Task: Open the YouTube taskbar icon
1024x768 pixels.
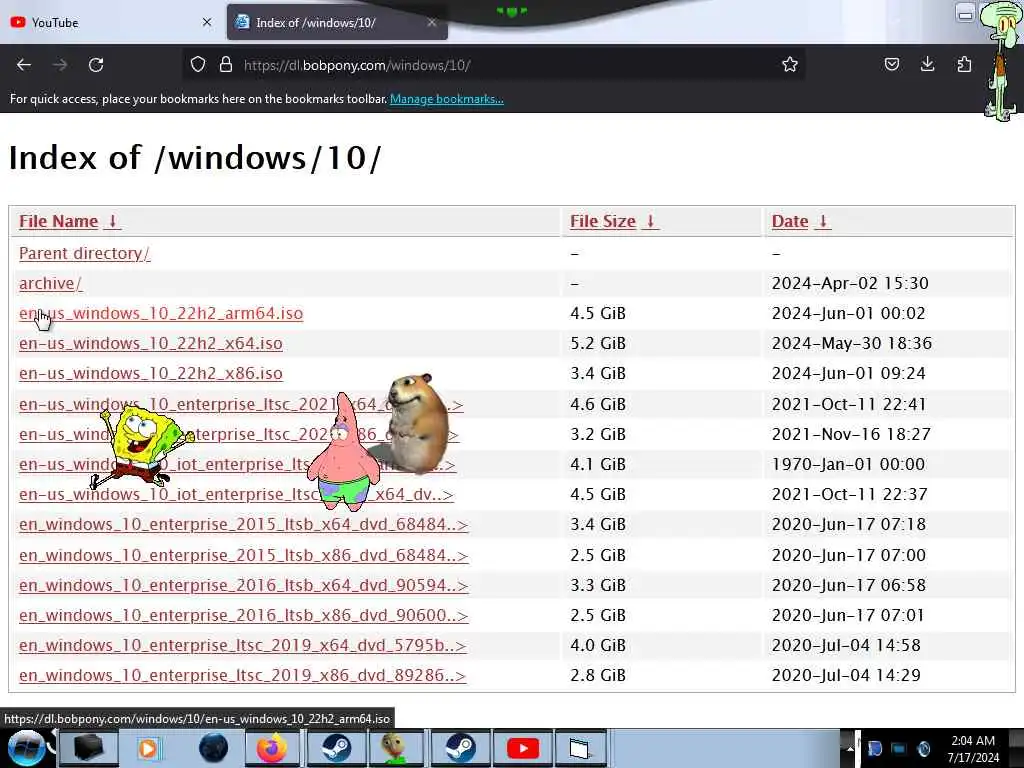Action: click(522, 748)
